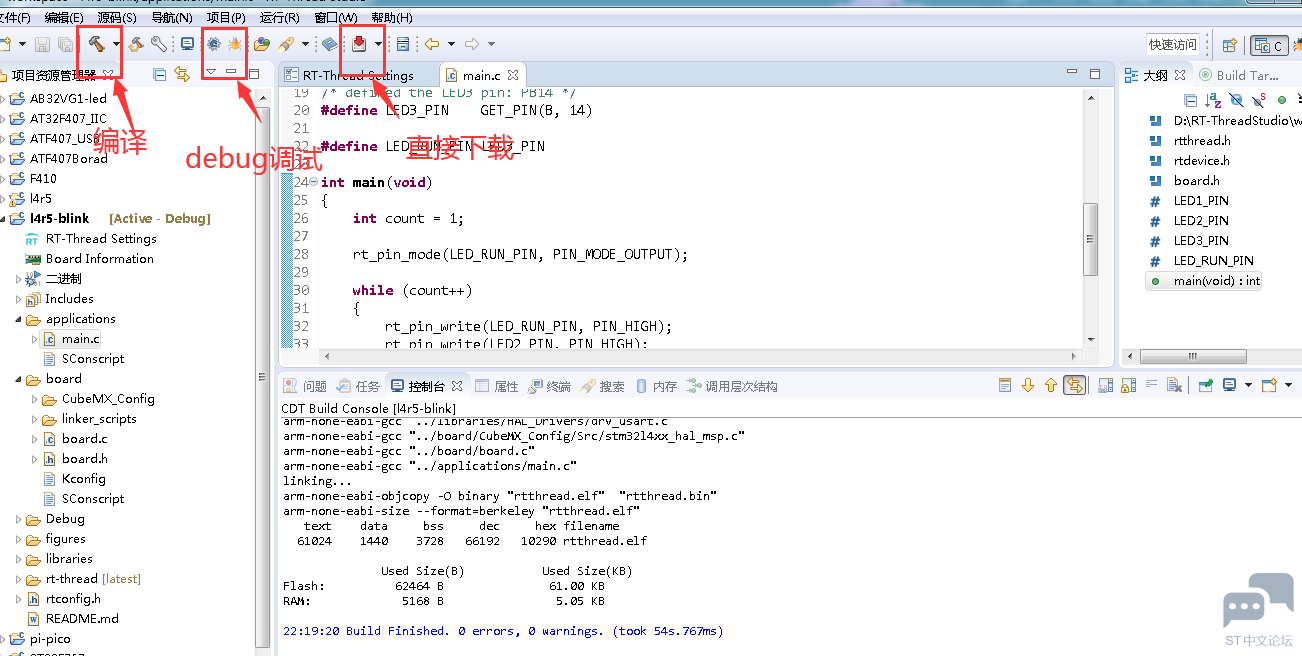Select LED_RUN_PIN in outline
Image resolution: width=1302 pixels, height=656 pixels.
[x=1214, y=261]
